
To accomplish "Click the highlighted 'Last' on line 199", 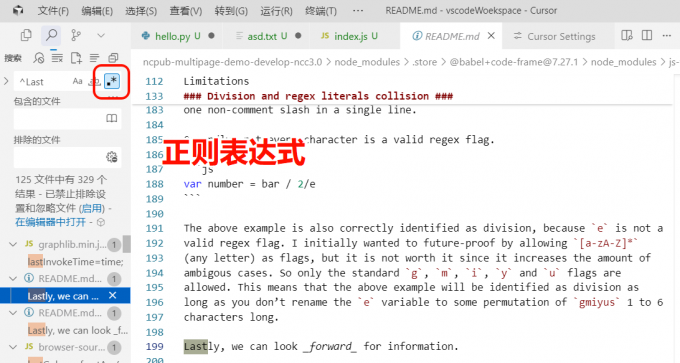I will [x=195, y=346].
